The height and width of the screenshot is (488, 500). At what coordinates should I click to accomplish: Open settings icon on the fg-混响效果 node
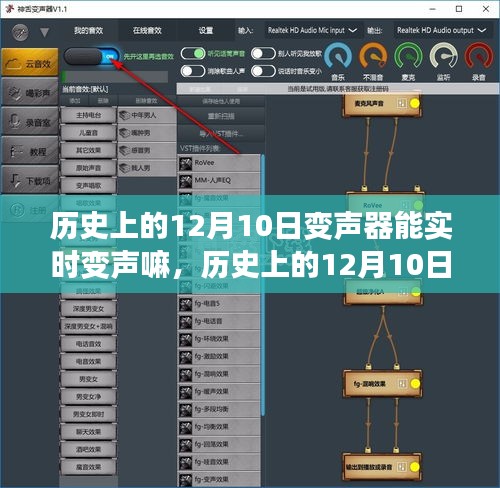402,384
